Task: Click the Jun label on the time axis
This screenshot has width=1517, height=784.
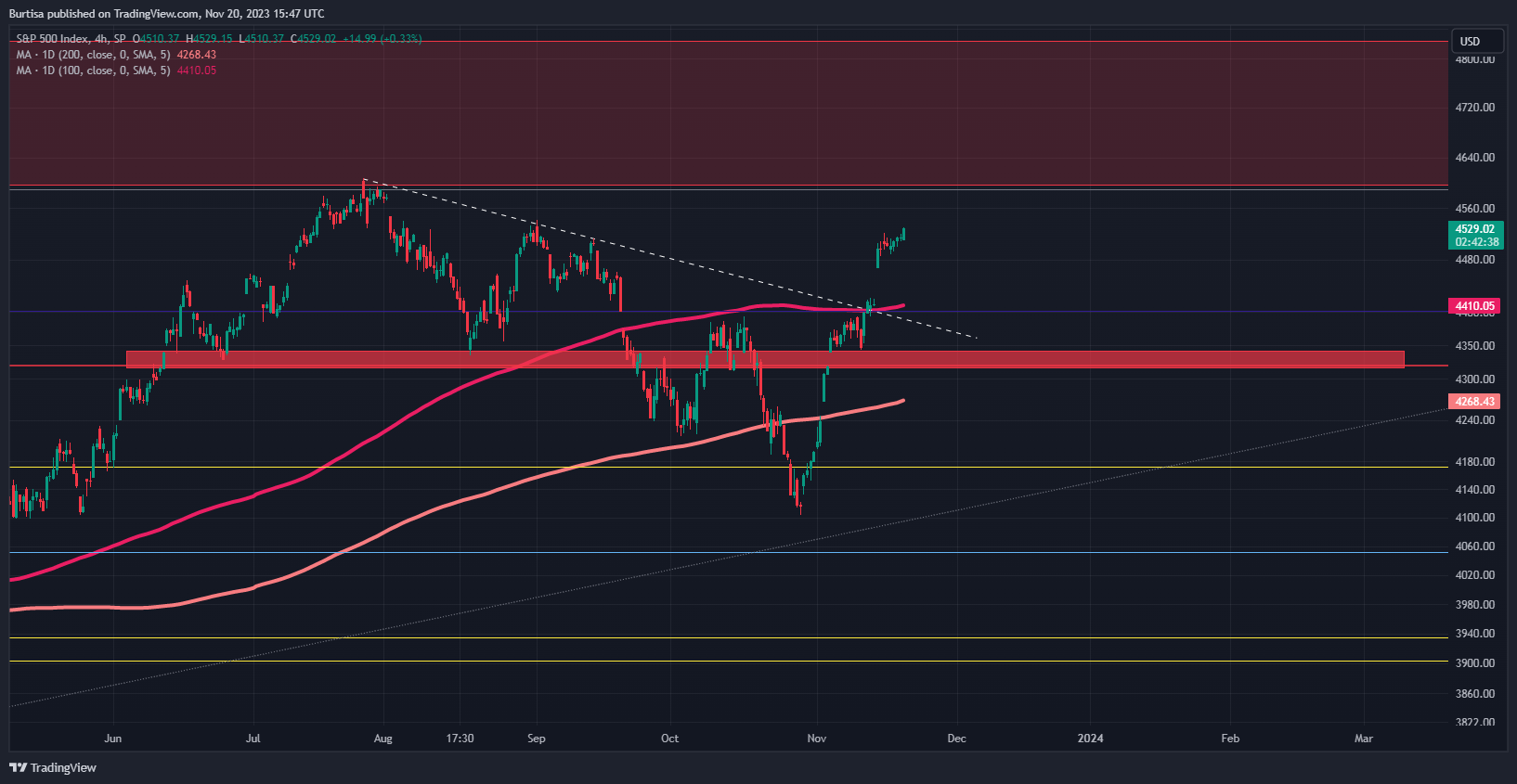Action: (112, 739)
